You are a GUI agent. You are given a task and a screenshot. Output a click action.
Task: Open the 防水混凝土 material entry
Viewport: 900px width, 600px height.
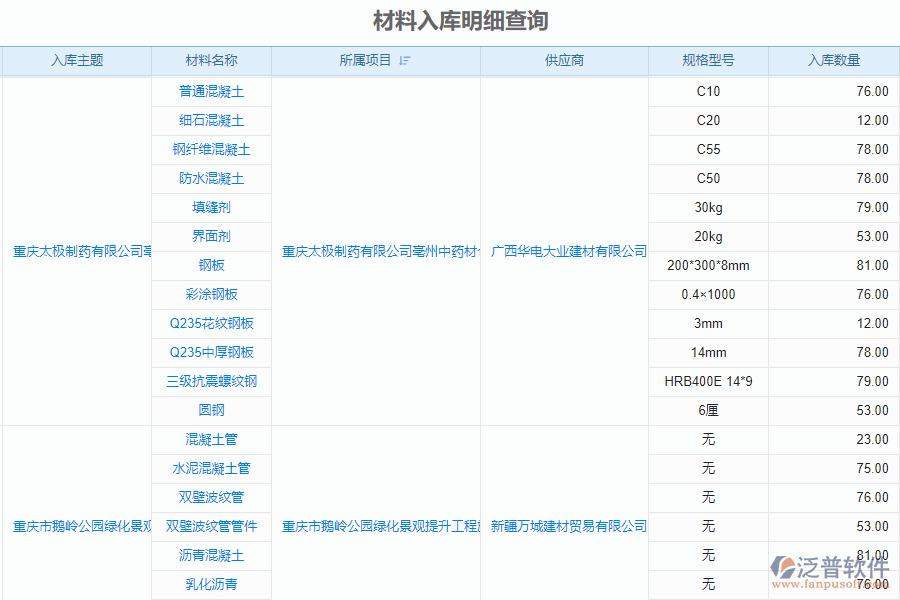tap(211, 178)
